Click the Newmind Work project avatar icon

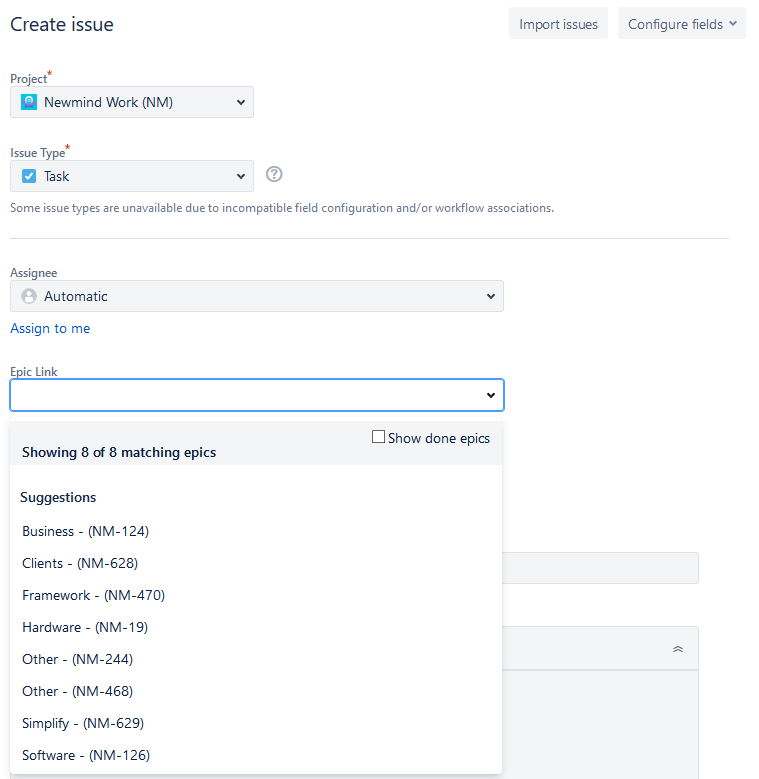pos(29,102)
